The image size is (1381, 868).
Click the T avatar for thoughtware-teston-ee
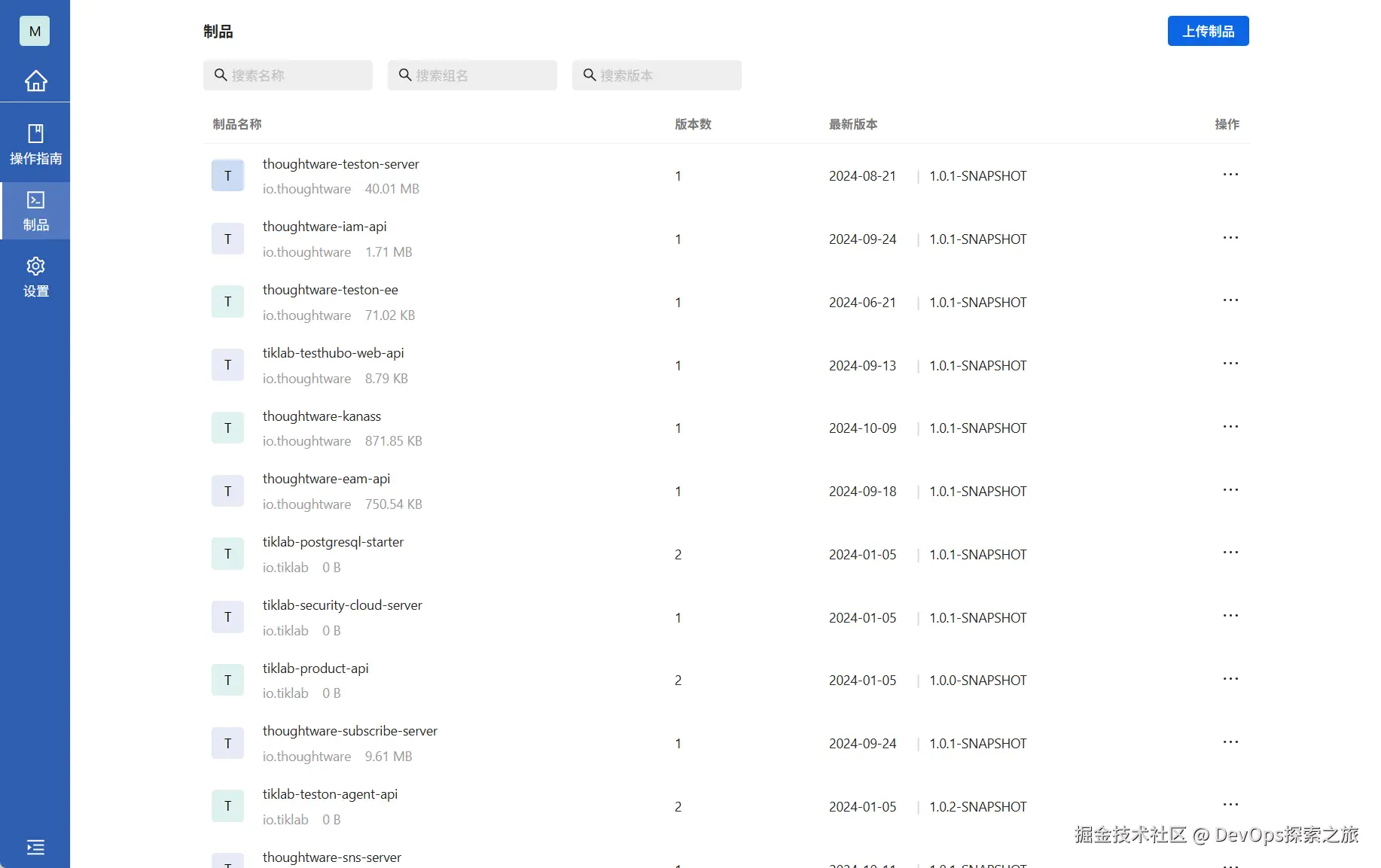pos(227,302)
